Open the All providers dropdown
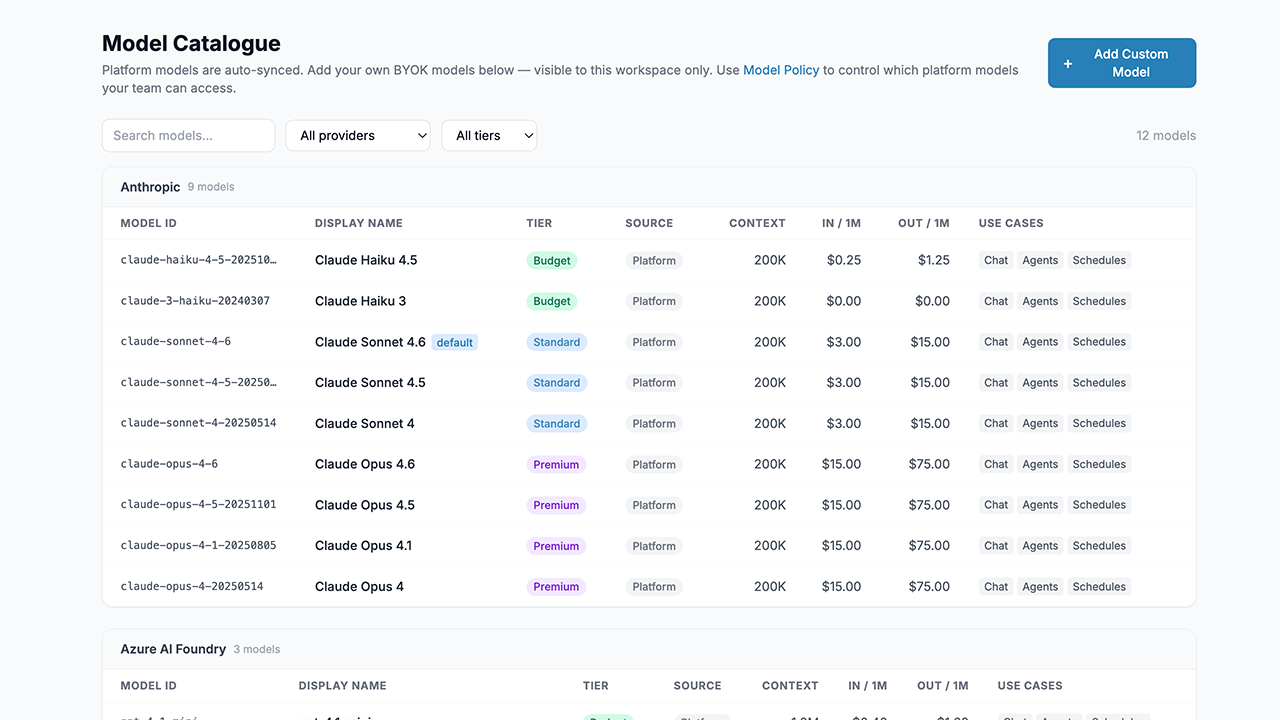The image size is (1280, 720). 358,135
